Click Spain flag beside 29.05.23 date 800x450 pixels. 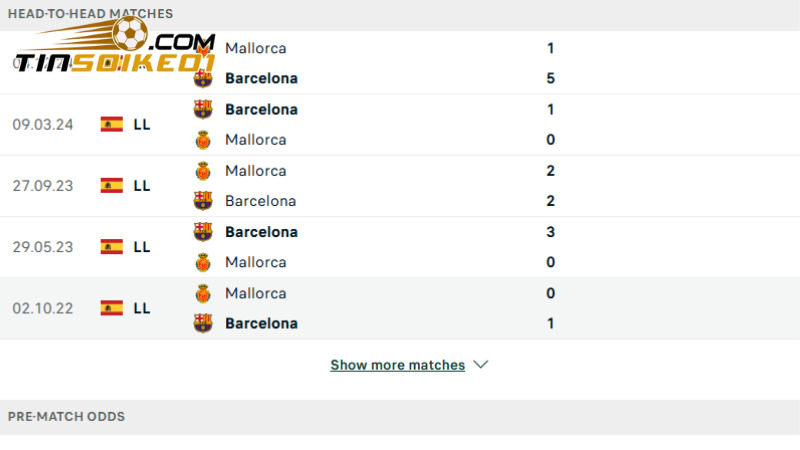click(x=112, y=247)
